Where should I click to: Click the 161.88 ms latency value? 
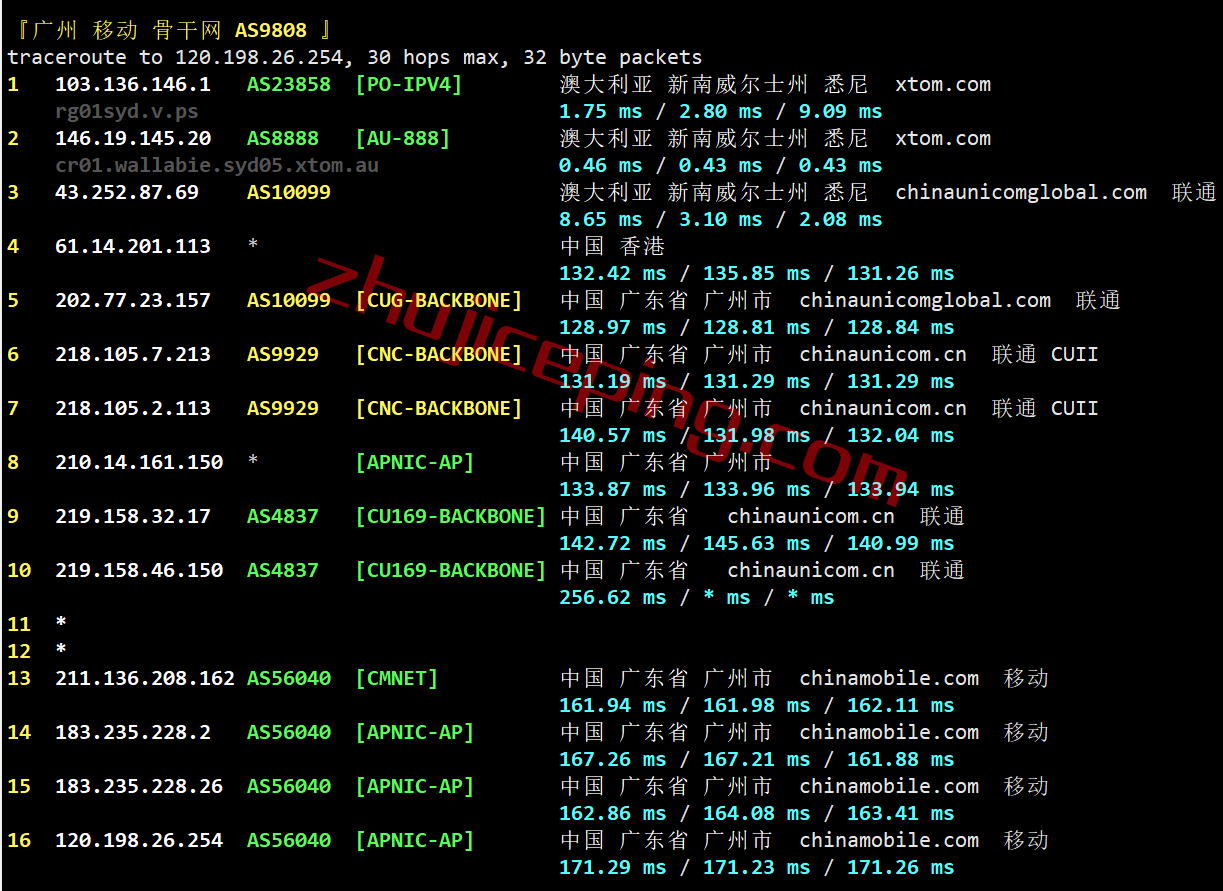point(901,760)
